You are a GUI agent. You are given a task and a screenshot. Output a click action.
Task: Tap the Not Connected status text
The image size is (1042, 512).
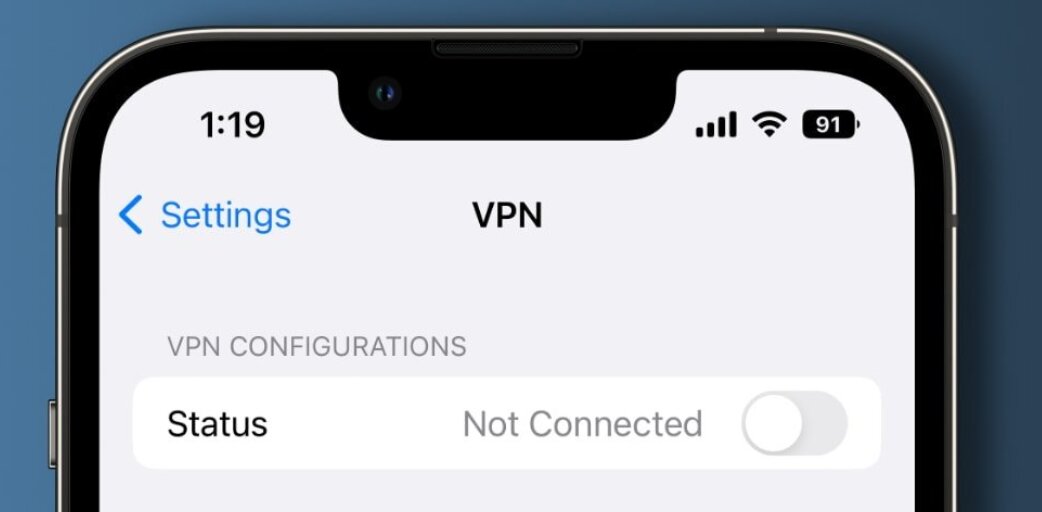(582, 424)
